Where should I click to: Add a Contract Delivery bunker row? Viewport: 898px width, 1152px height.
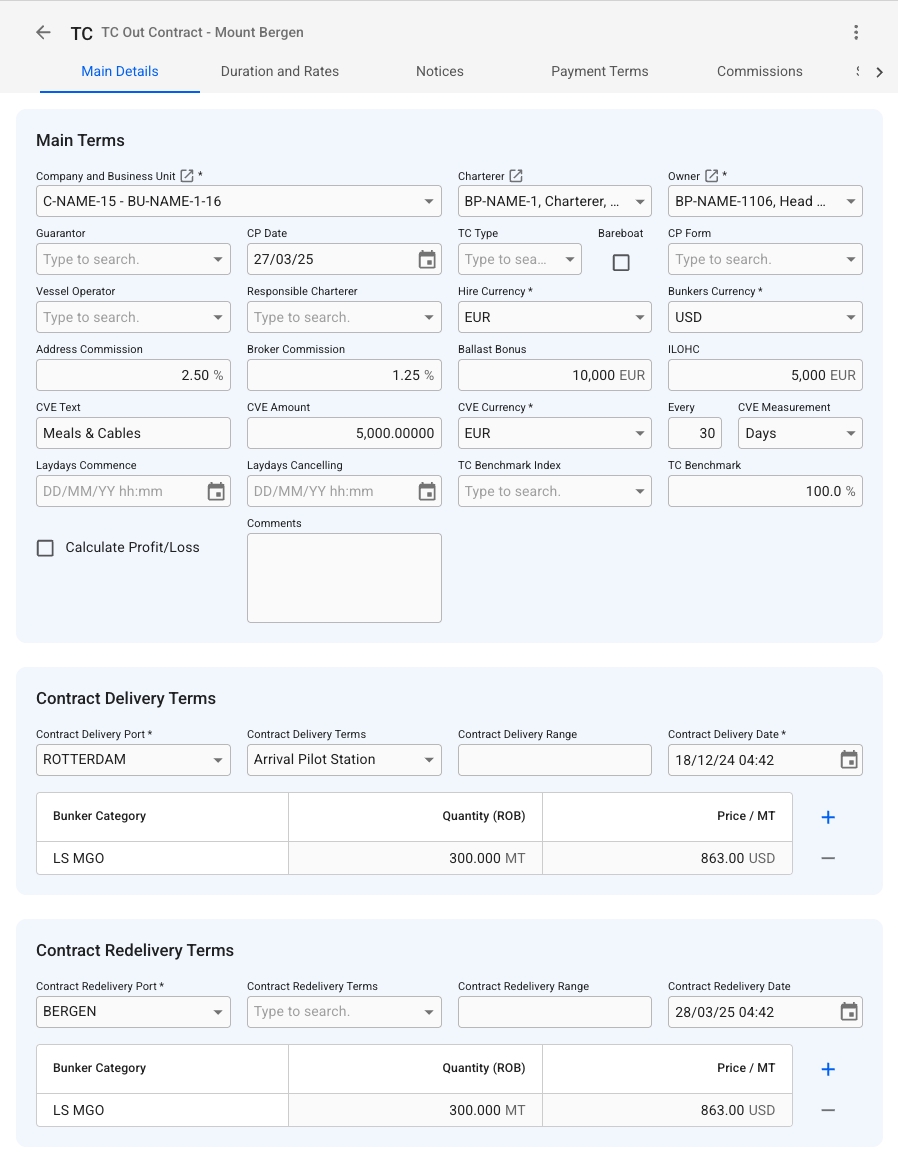pyautogui.click(x=828, y=817)
